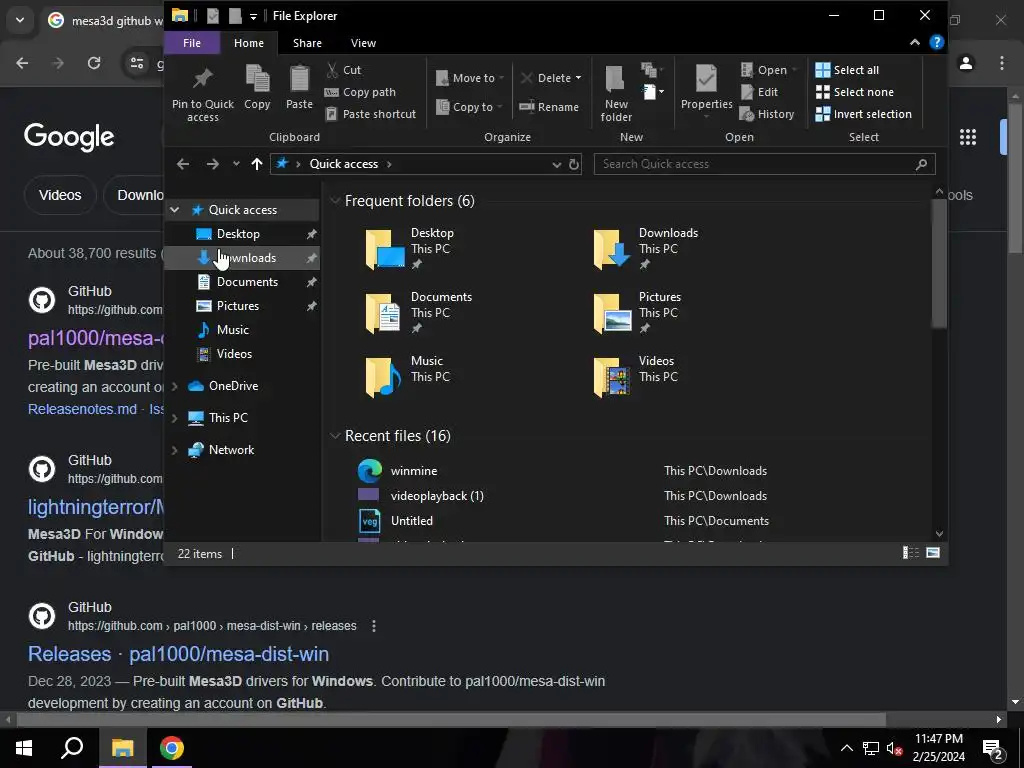The image size is (1024, 768).
Task: Switch to large icons view layout
Action: [x=933, y=553]
